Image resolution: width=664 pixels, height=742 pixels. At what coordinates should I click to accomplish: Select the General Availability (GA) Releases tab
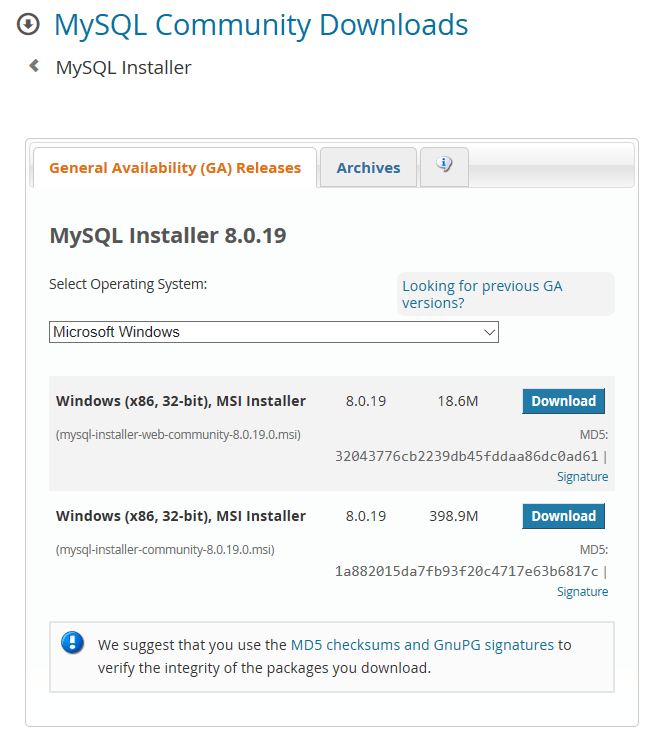click(175, 168)
